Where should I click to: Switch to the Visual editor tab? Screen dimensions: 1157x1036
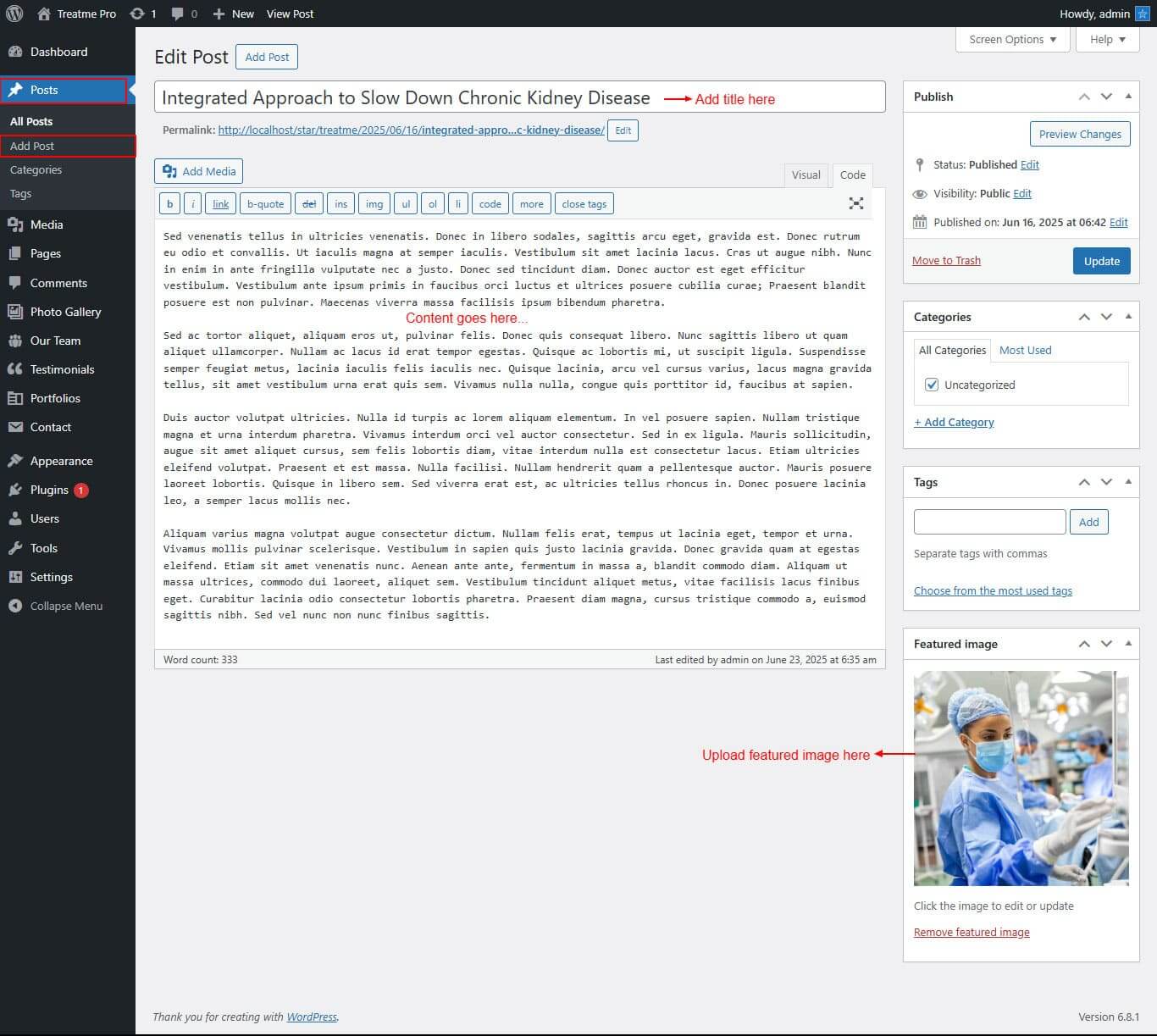pos(805,175)
